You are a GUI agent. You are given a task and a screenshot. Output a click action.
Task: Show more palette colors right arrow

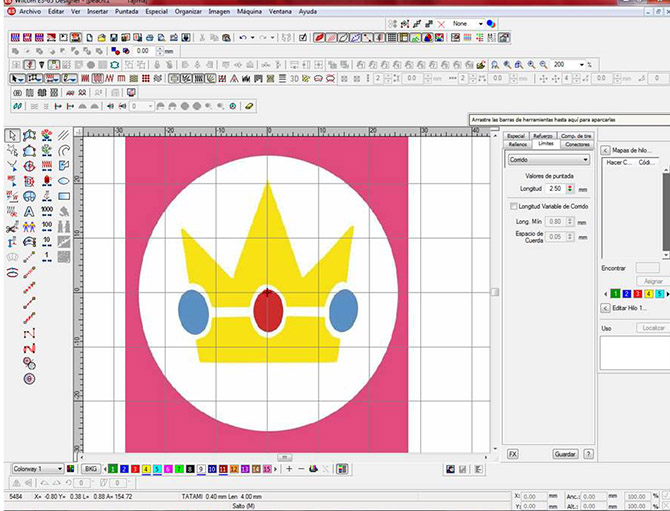click(x=275, y=469)
